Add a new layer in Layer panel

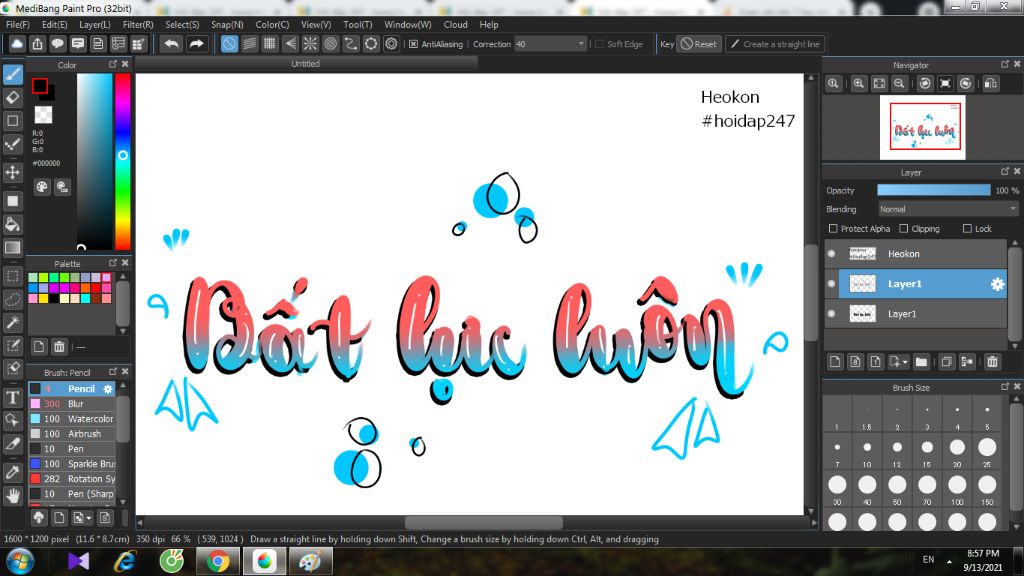tap(835, 362)
